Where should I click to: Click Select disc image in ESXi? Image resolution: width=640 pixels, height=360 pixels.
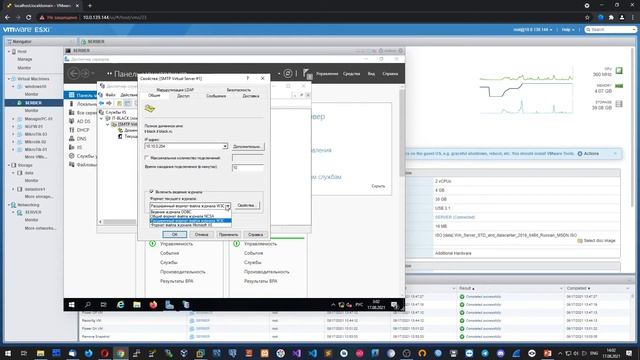tap(596, 241)
